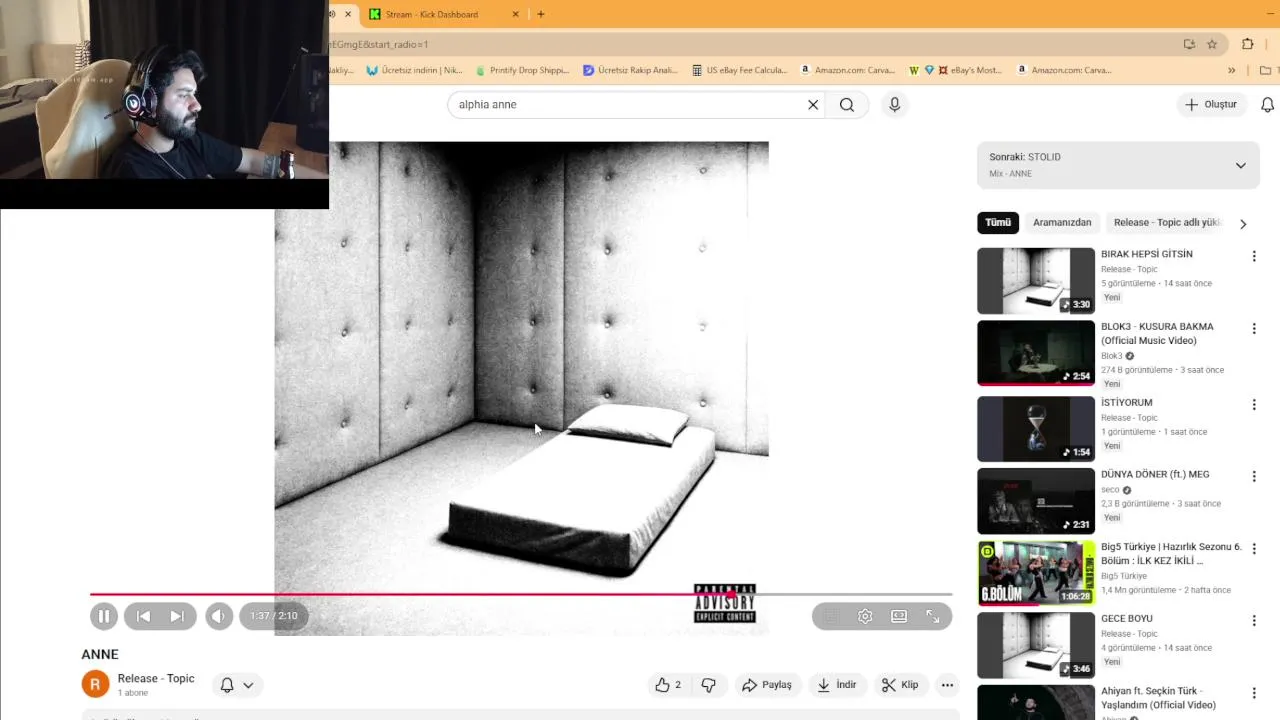This screenshot has width=1280, height=720.
Task: Switch to theater mode view
Action: [899, 616]
